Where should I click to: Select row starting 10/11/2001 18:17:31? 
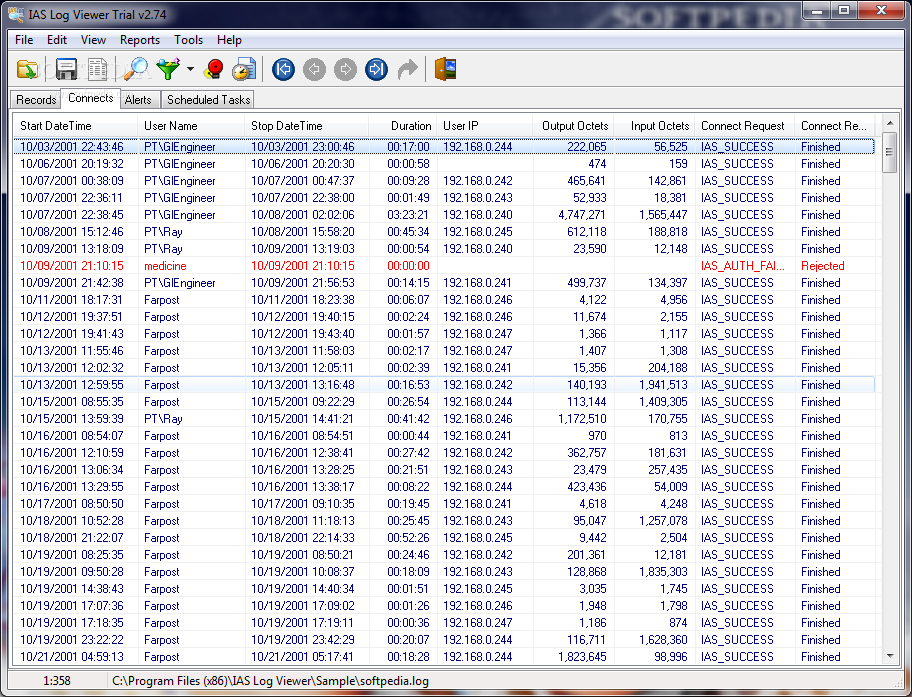click(444, 300)
